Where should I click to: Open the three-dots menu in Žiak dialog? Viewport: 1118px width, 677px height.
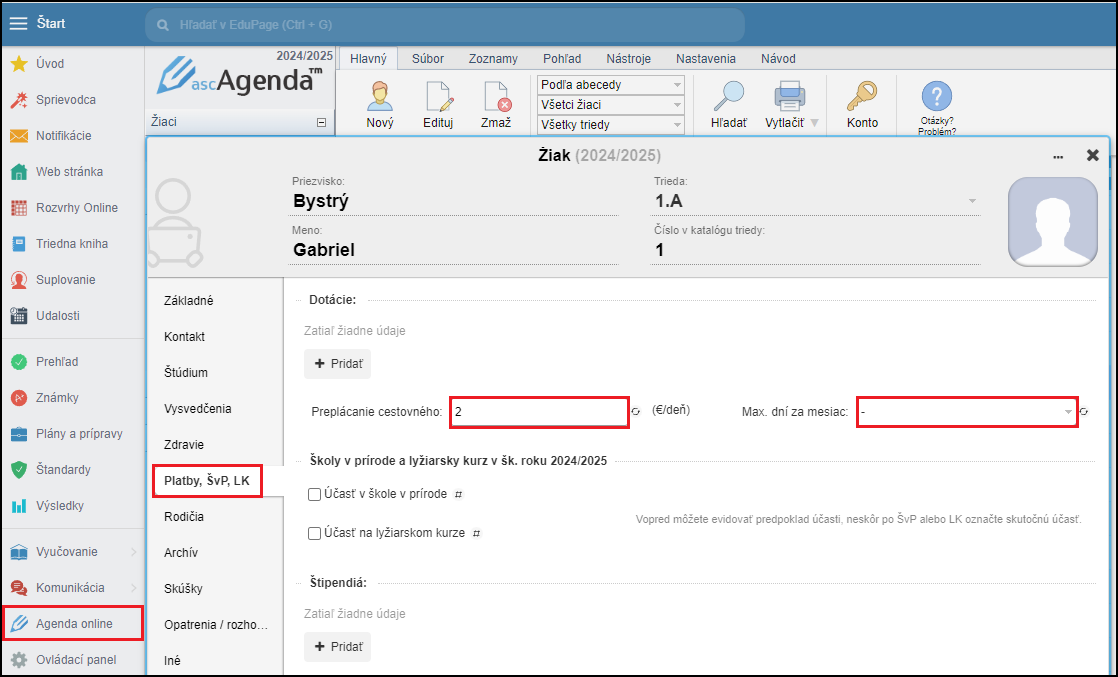tap(1058, 156)
